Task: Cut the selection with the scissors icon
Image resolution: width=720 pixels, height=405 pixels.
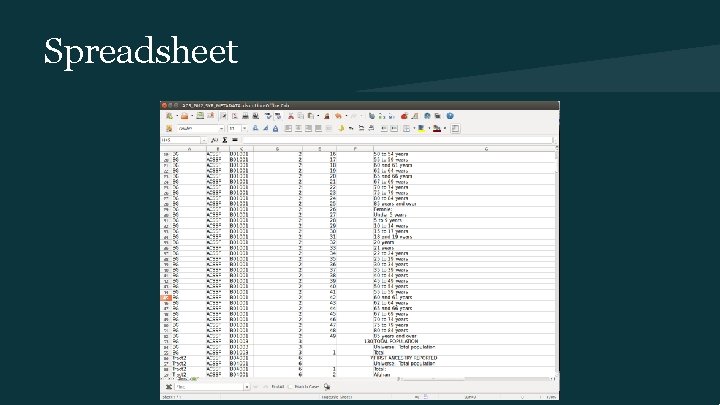Action: 291,116
